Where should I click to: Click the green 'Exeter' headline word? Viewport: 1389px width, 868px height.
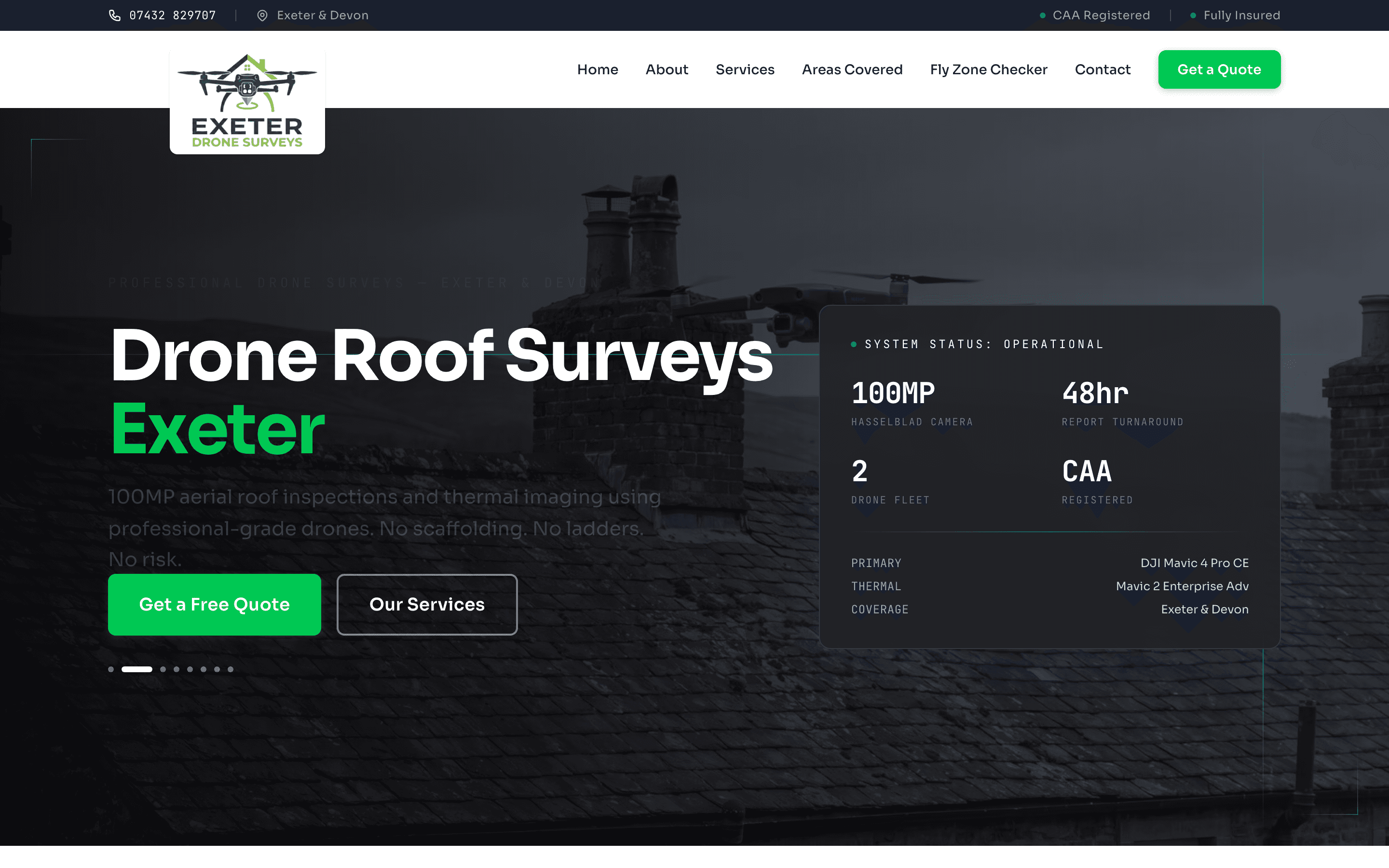pos(218,429)
